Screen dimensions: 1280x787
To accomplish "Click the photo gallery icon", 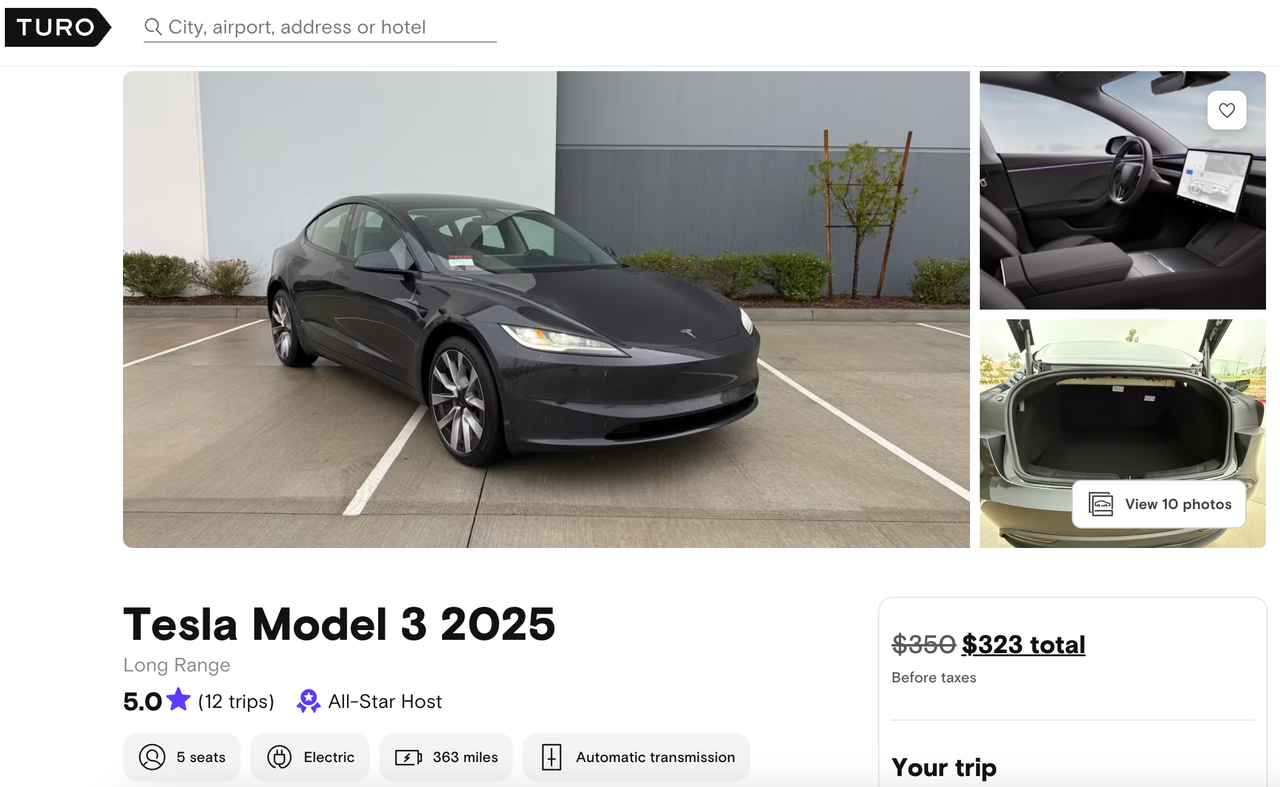I will [x=1101, y=504].
